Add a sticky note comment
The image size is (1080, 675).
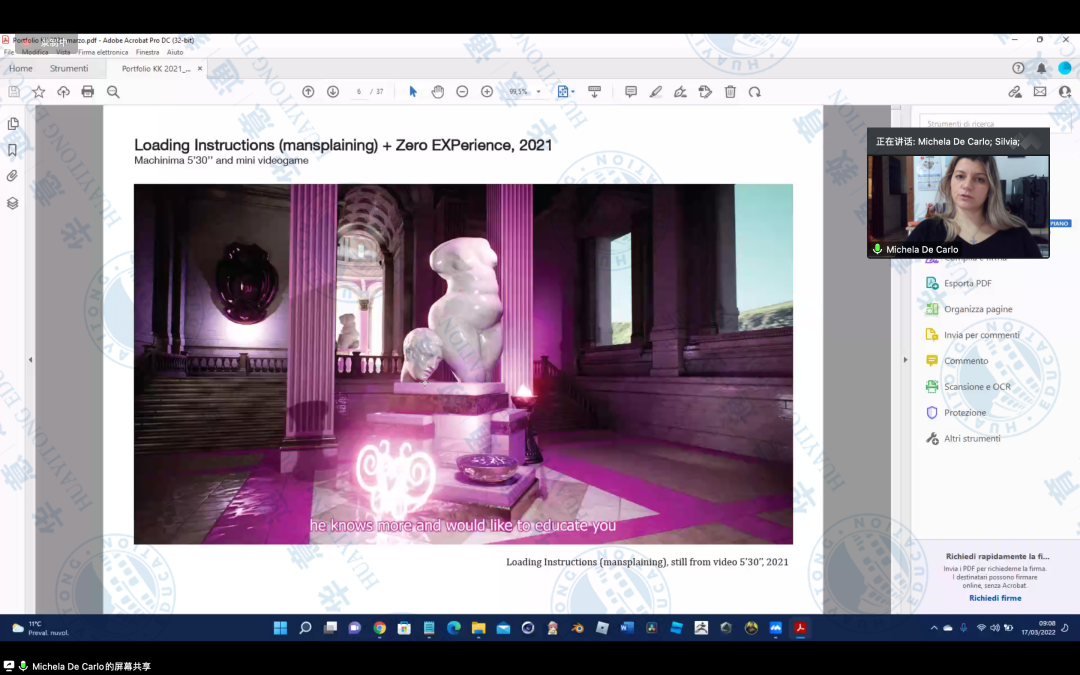630,92
